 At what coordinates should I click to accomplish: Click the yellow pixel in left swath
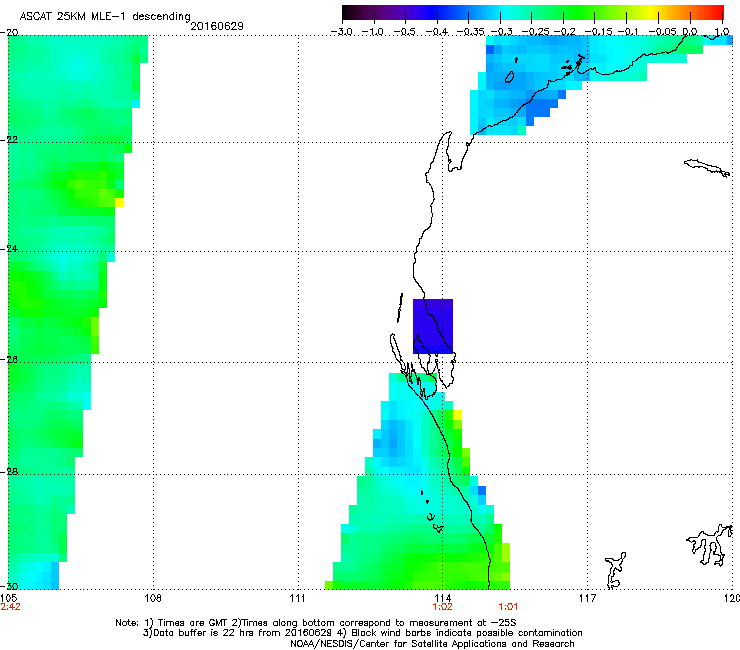click(x=119, y=203)
